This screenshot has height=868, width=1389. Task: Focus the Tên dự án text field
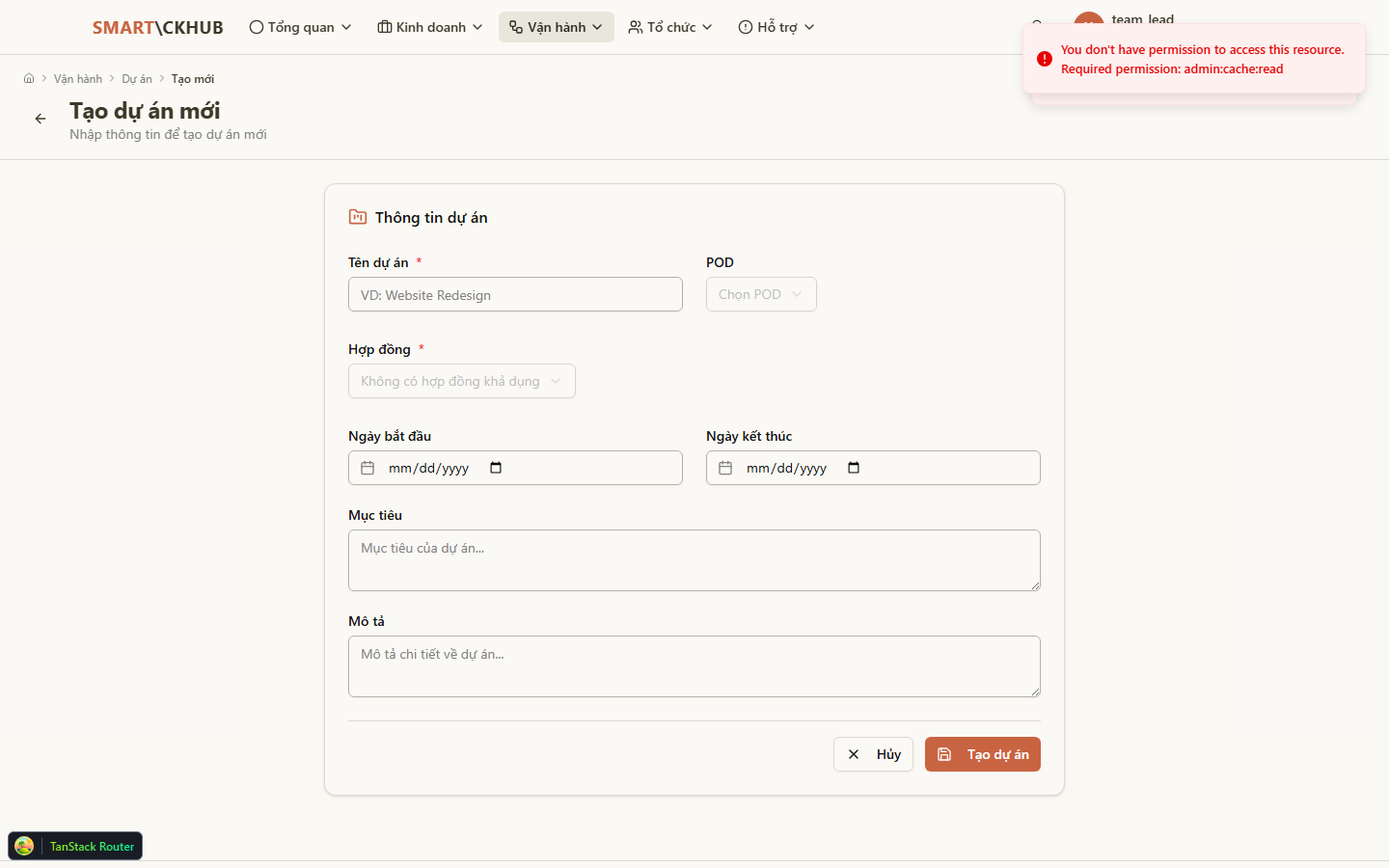pos(515,294)
